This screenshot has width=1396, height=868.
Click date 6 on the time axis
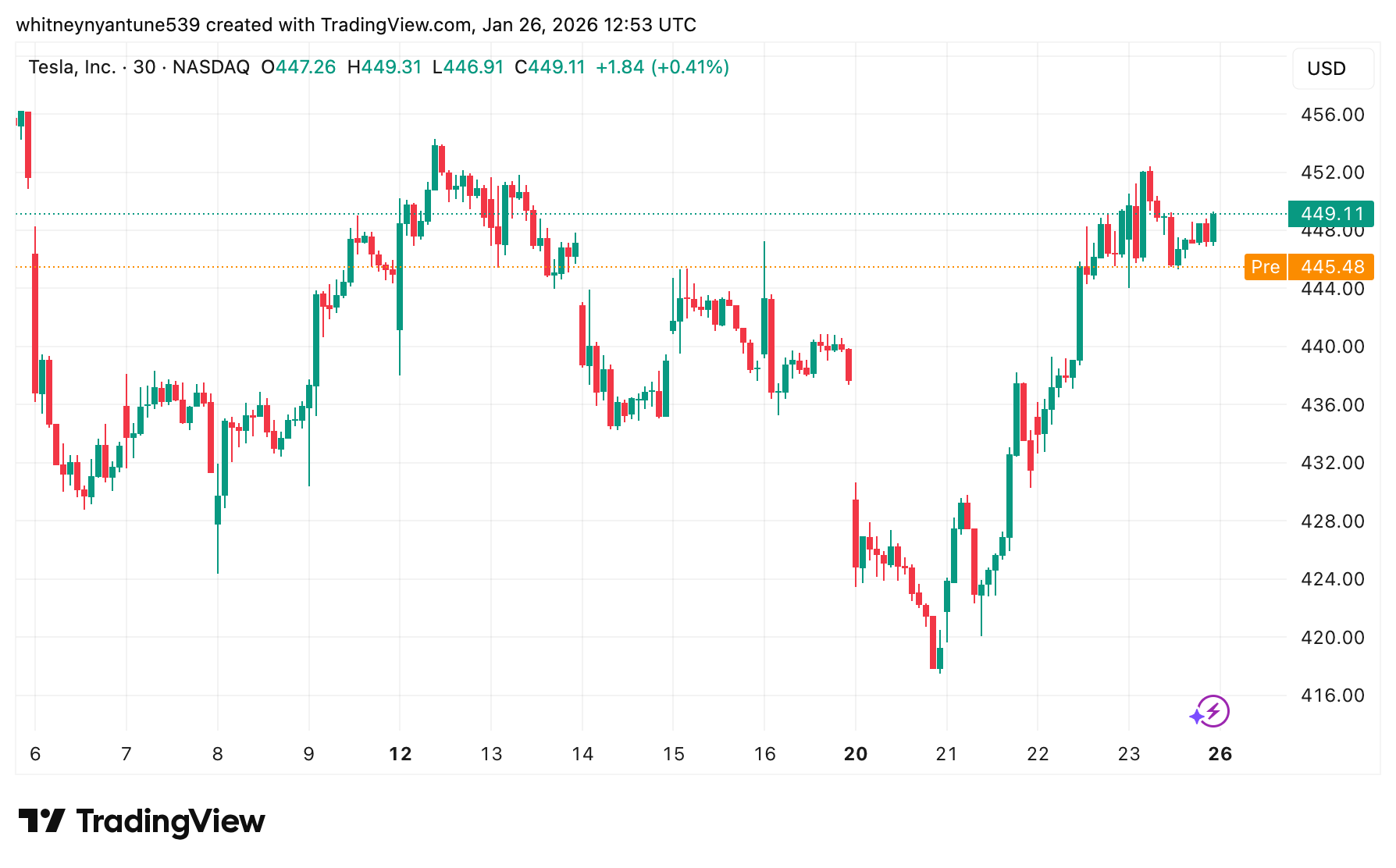click(35, 754)
